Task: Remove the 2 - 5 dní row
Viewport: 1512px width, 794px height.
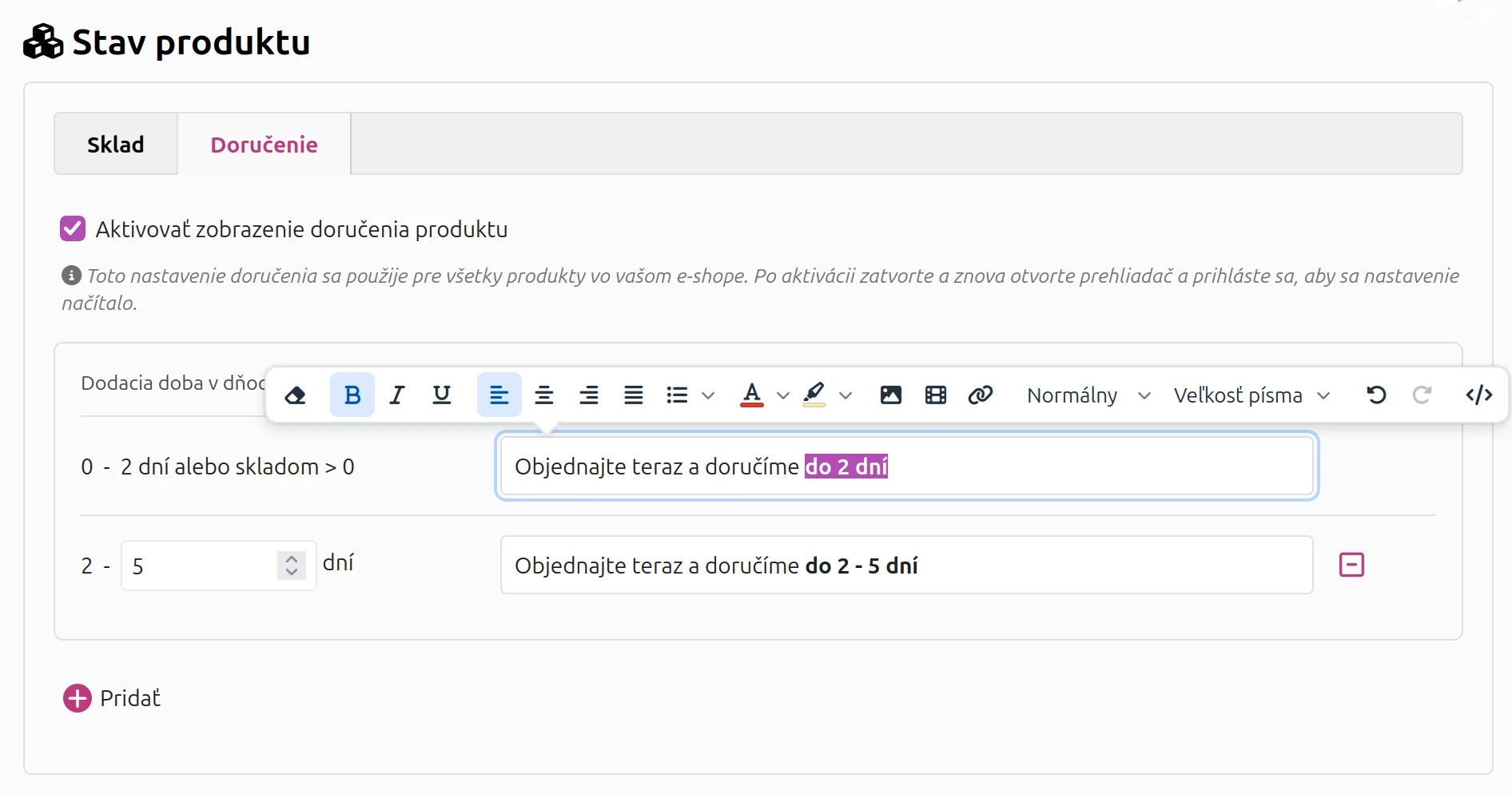Action: pyautogui.click(x=1351, y=565)
